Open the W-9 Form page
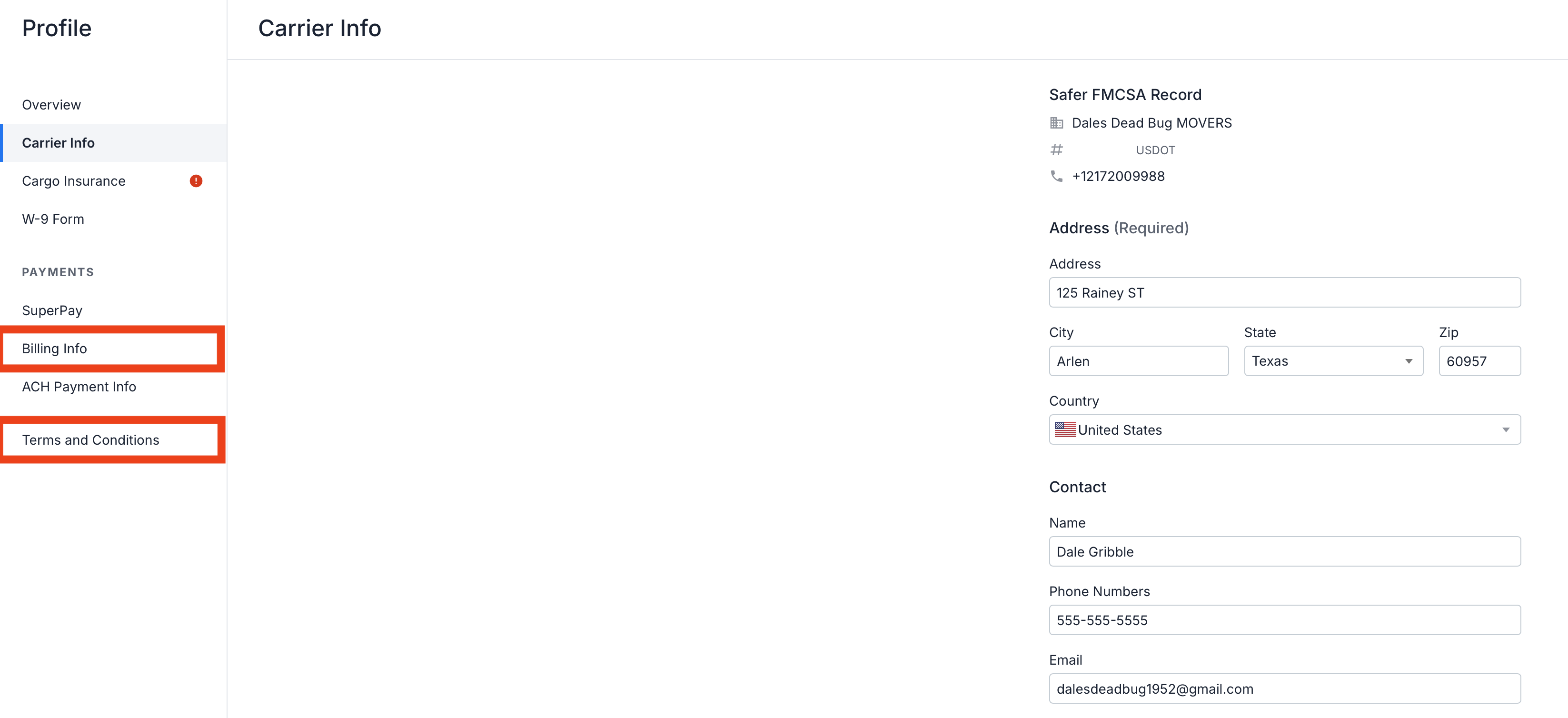 coord(113,219)
